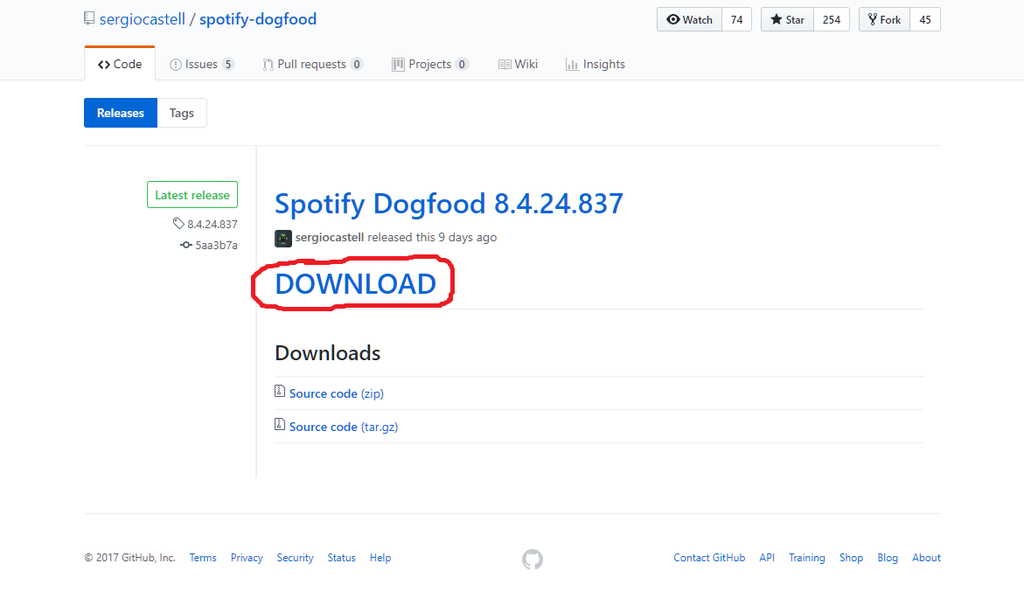The height and width of the screenshot is (598, 1024).
Task: Watch this repository
Action: pos(689,20)
